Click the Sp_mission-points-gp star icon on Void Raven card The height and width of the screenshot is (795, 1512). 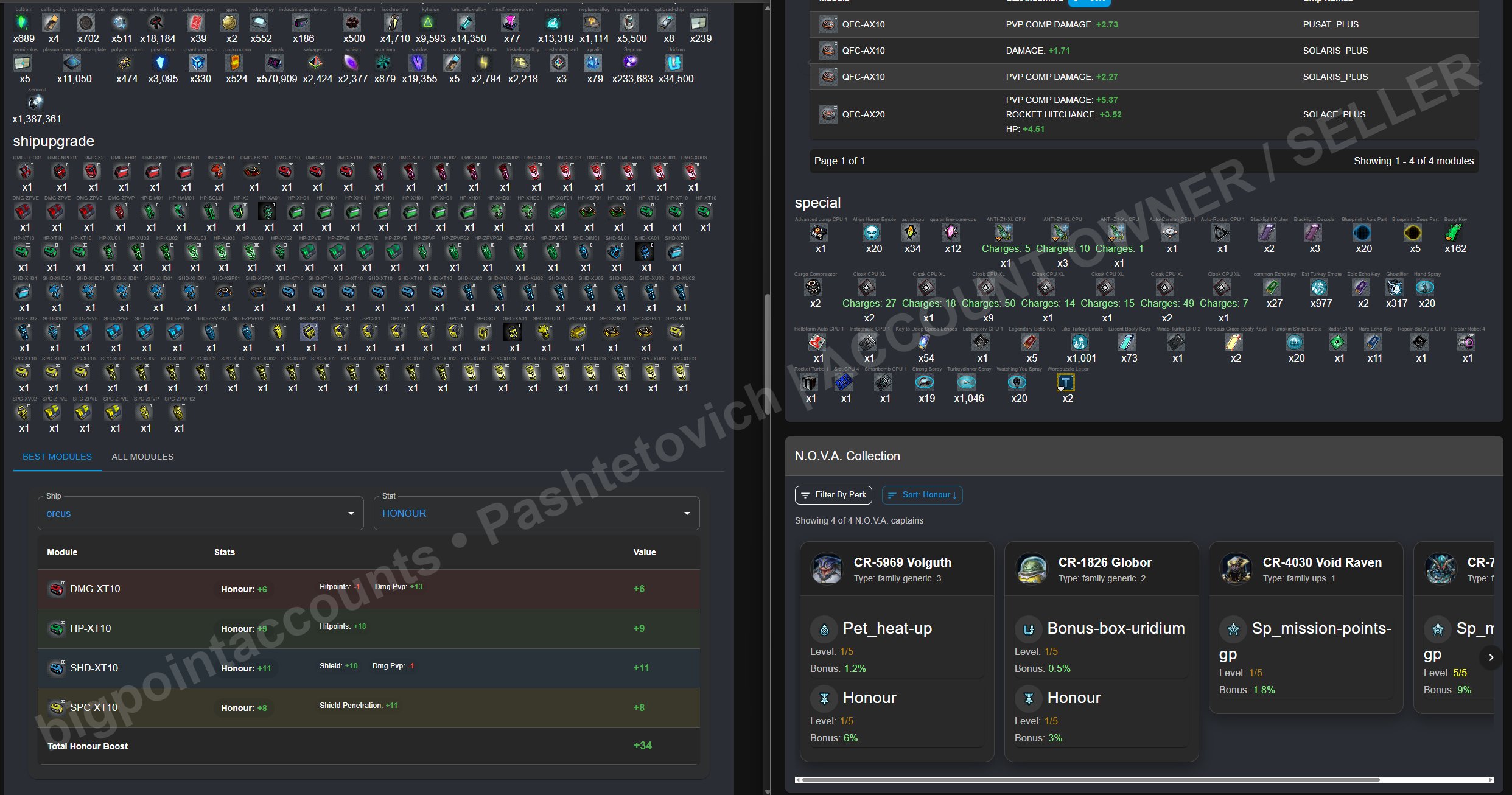pyautogui.click(x=1233, y=629)
